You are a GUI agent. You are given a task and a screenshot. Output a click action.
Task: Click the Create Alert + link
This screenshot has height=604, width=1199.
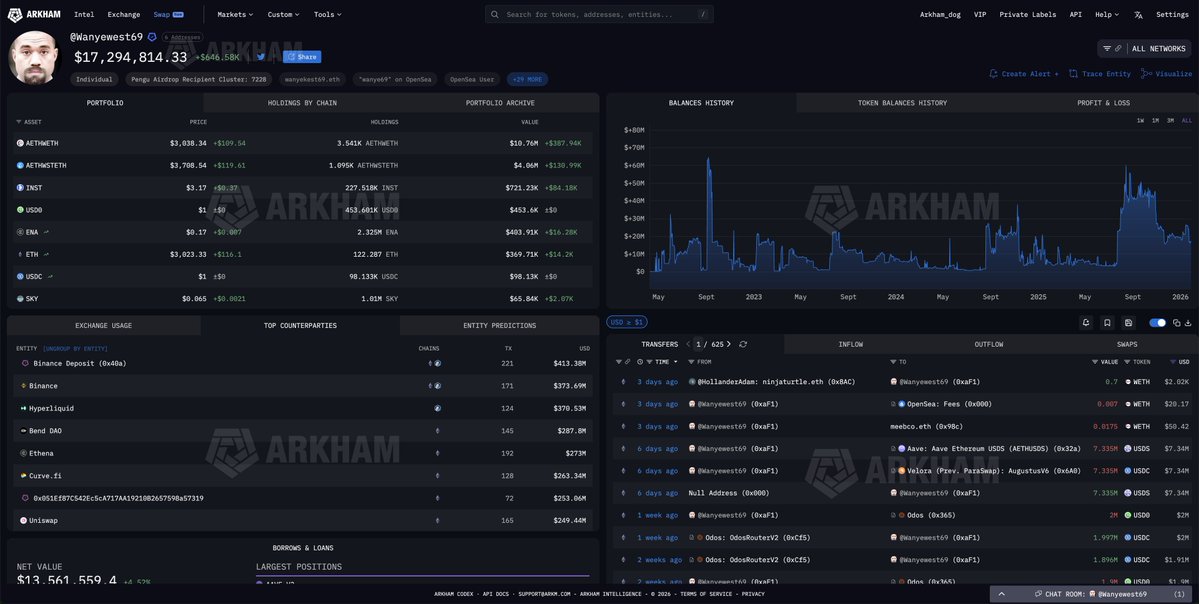1023,74
